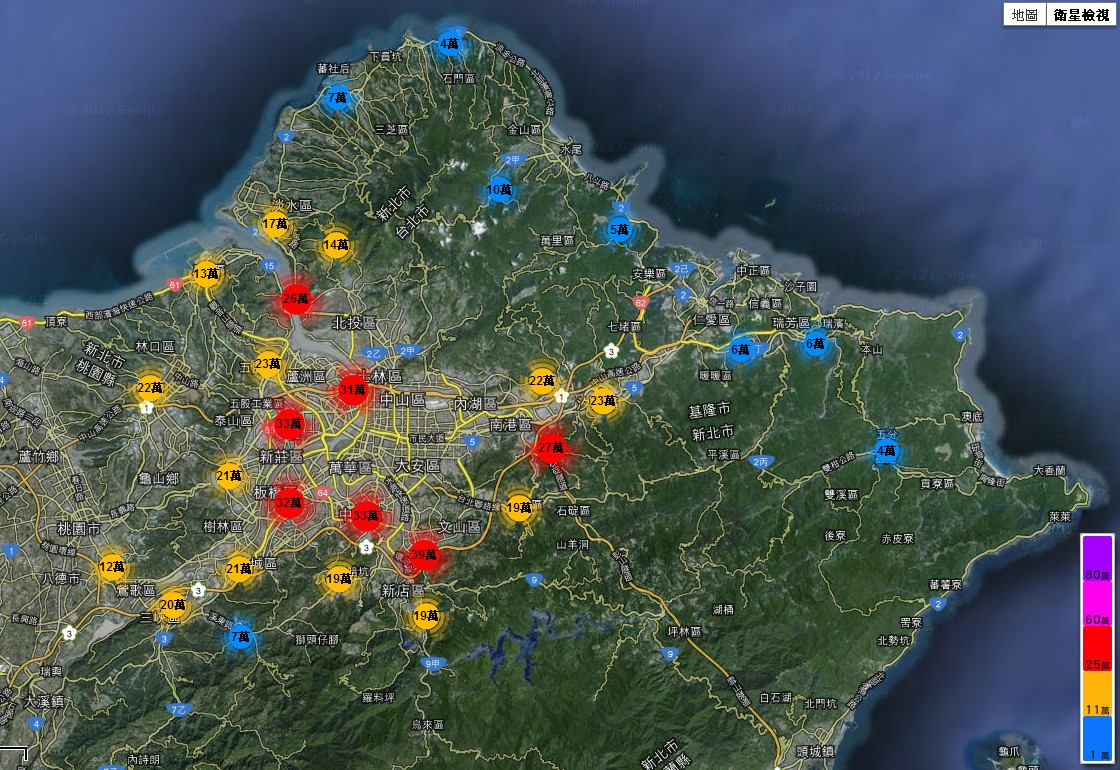Open the red 32萬 marker at 板橋
The image size is (1120, 770).
(288, 503)
